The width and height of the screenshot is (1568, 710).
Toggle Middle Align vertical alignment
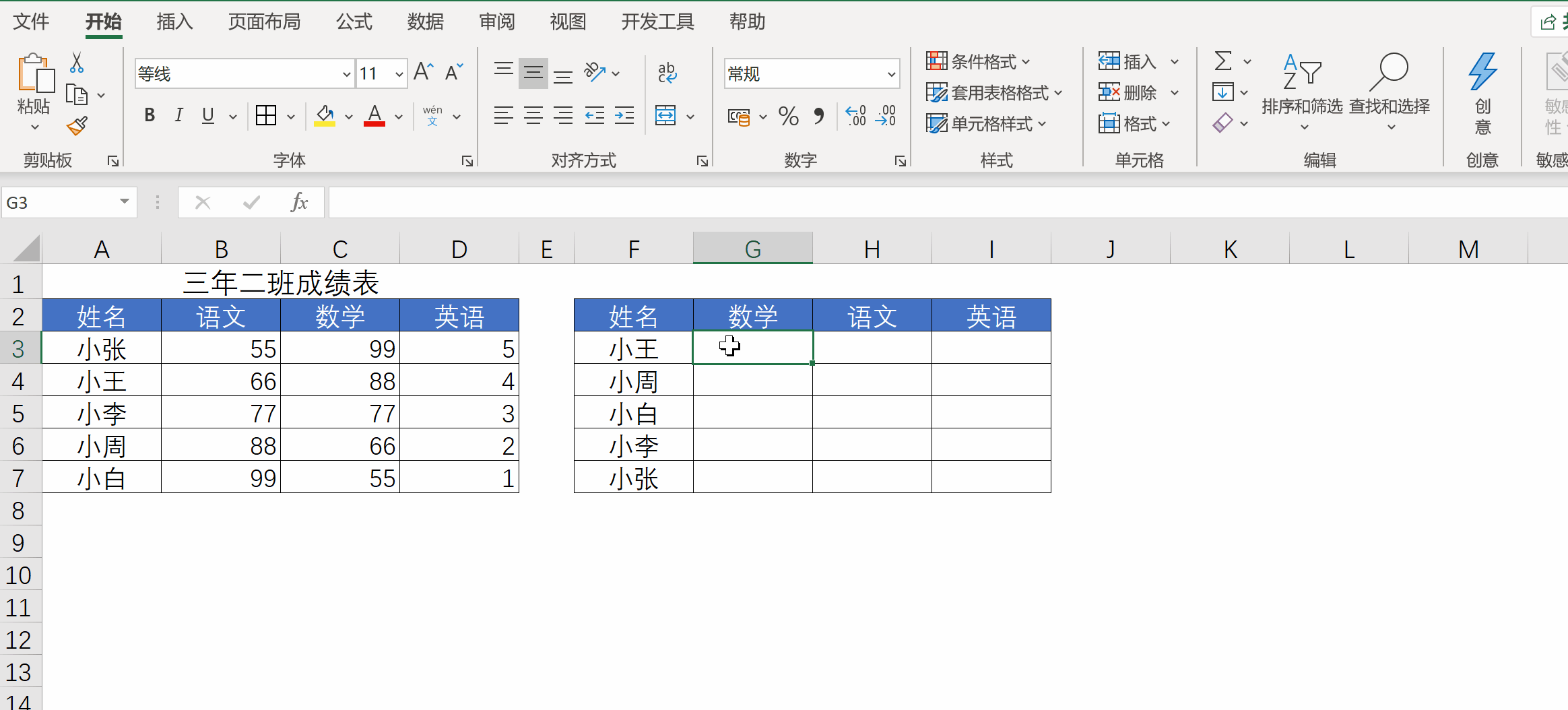pyautogui.click(x=533, y=73)
